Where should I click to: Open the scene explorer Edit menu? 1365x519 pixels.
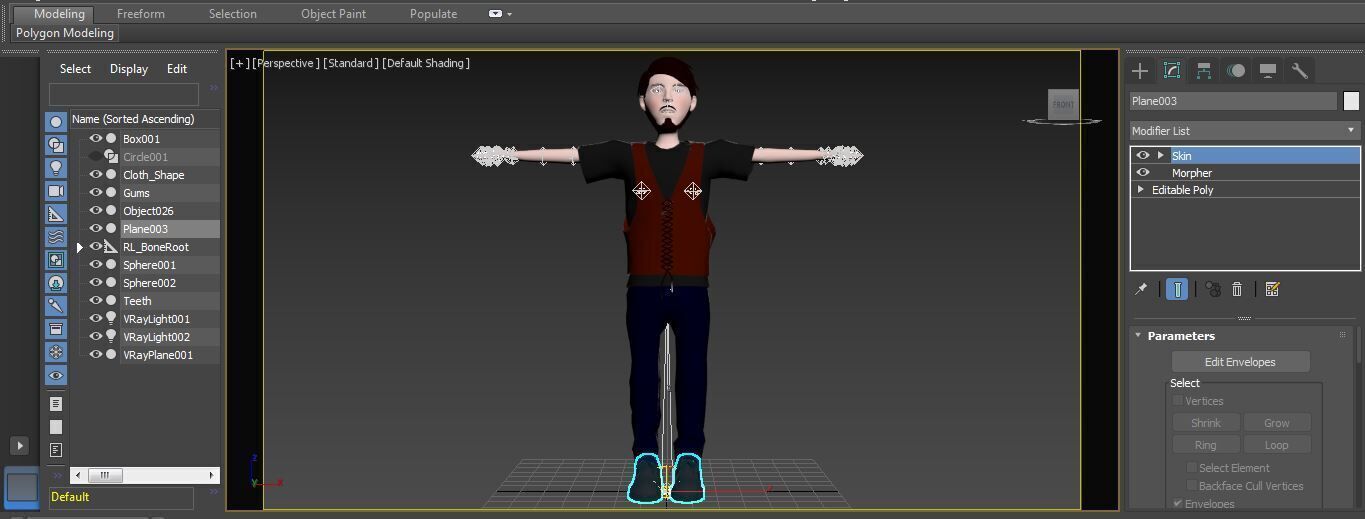177,69
